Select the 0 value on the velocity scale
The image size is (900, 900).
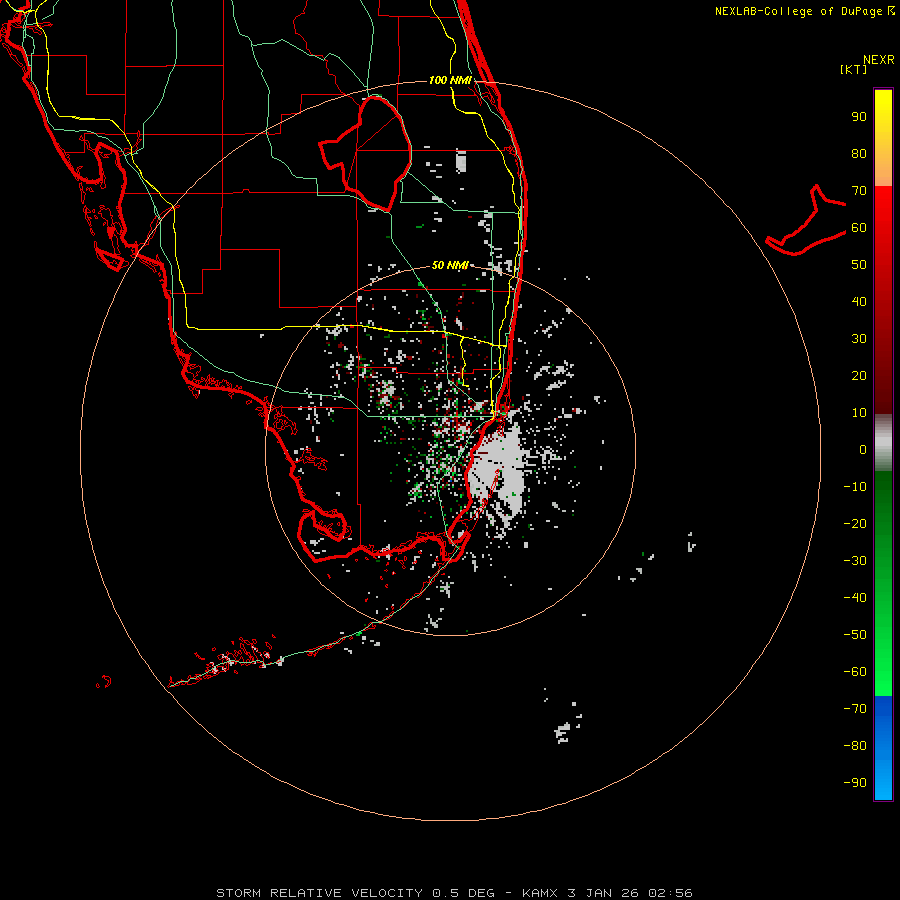(863, 449)
